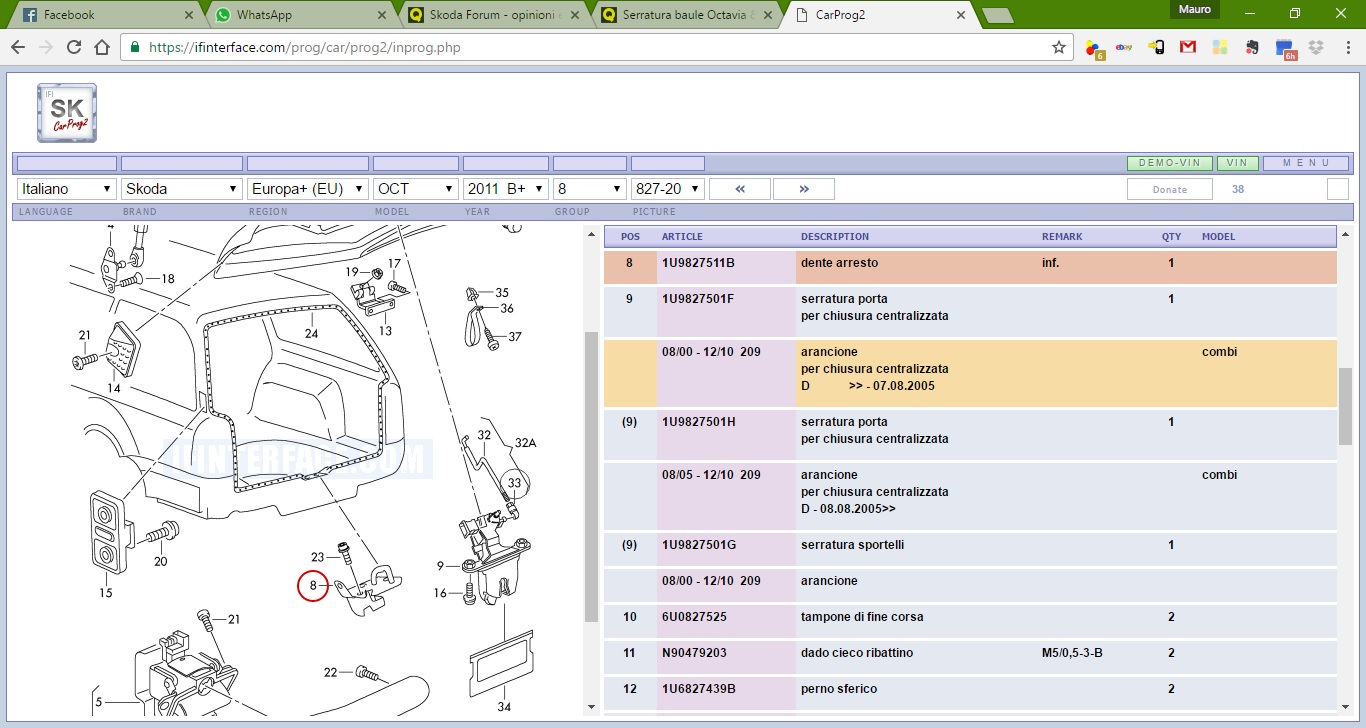This screenshot has width=1366, height=728.
Task: Click the 'perno sferico' description
Action: [x=839, y=689]
